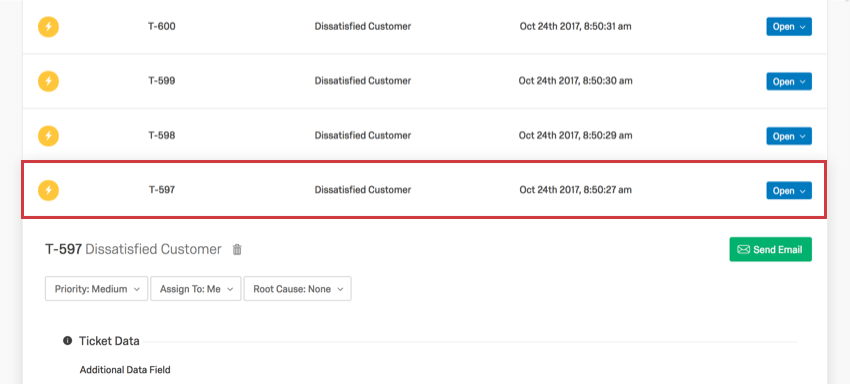Open status dropdown for ticket T-598
Screen dimensions: 850x384
pos(789,136)
